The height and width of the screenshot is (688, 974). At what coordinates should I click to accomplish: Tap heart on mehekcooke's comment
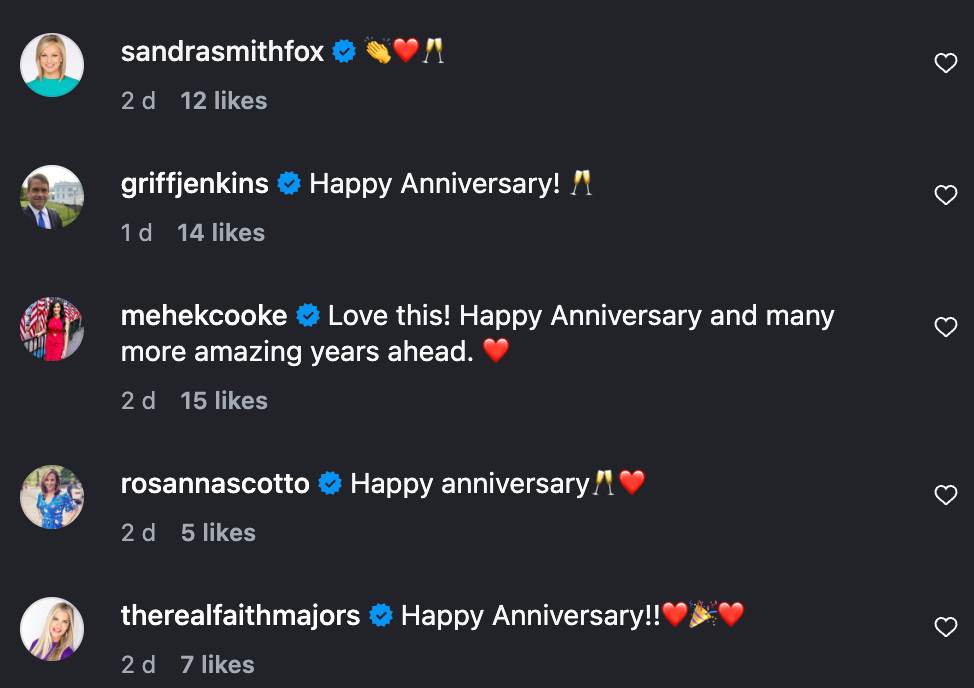click(945, 327)
